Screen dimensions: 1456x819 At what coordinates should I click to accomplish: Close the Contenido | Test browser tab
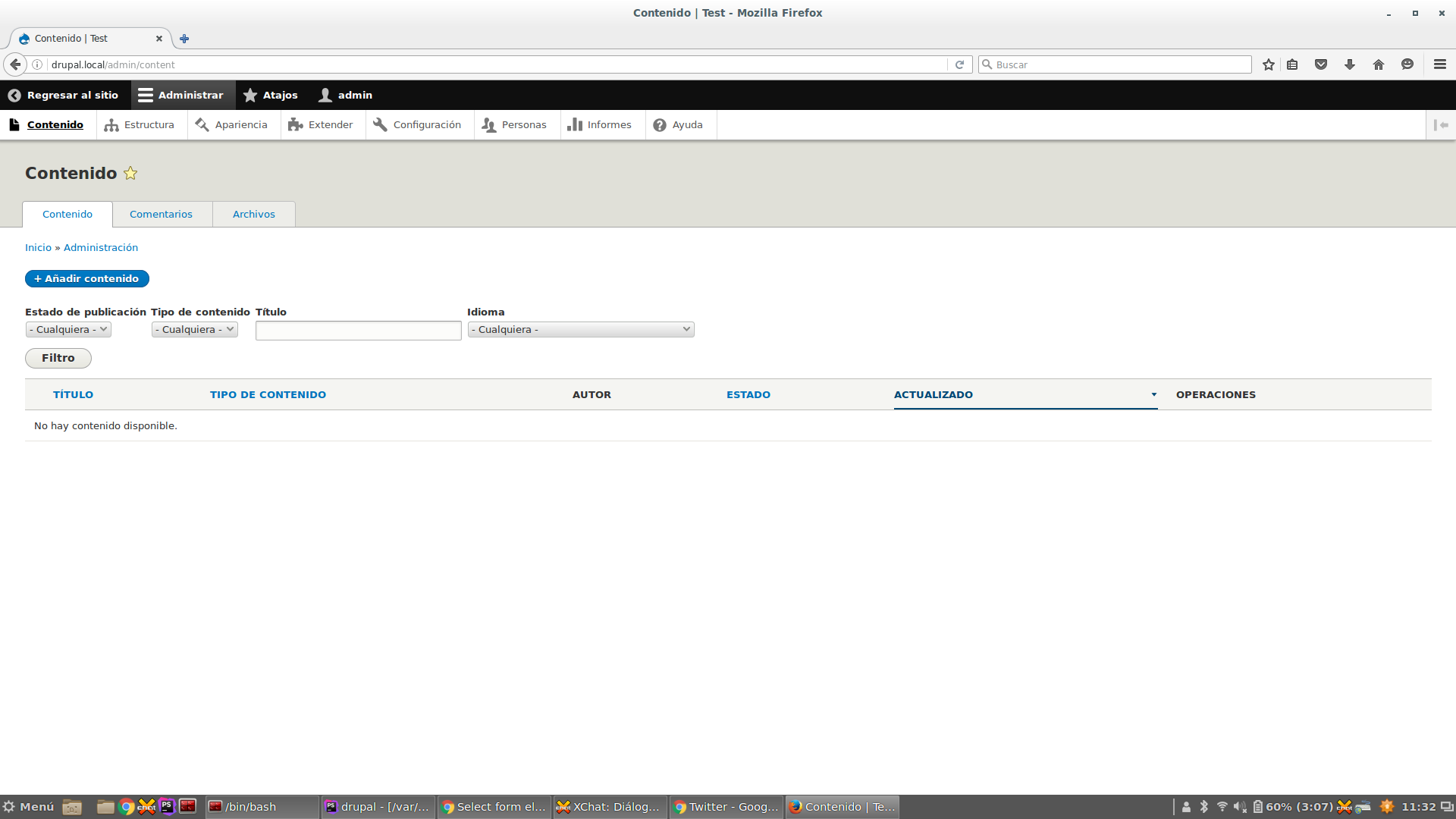(159, 39)
